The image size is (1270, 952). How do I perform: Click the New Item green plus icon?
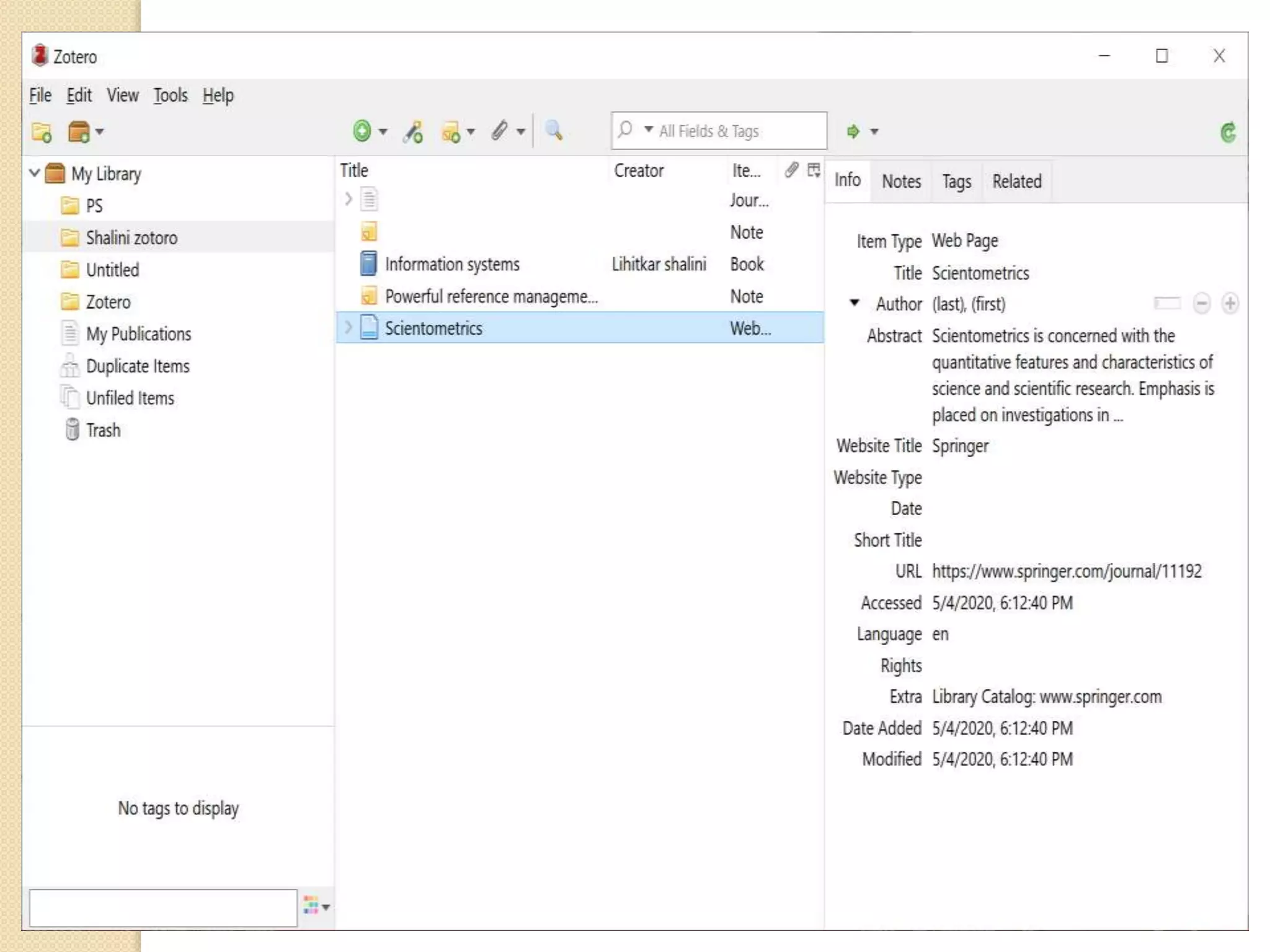tap(362, 131)
